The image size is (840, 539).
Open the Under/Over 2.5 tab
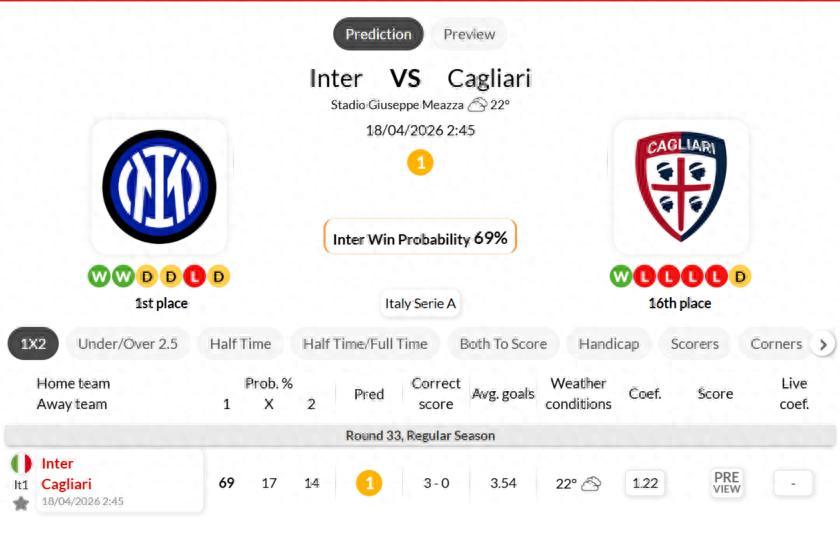[x=128, y=344]
